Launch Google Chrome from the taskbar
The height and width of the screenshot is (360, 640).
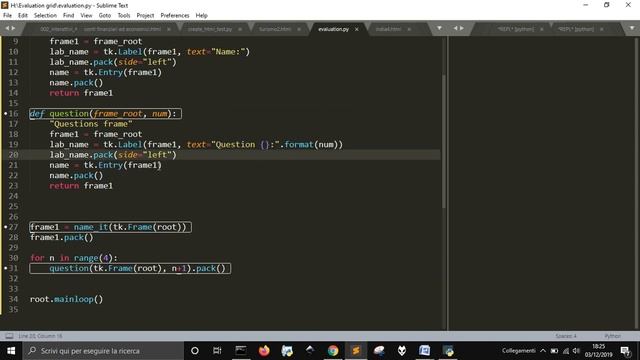pyautogui.click(x=333, y=351)
